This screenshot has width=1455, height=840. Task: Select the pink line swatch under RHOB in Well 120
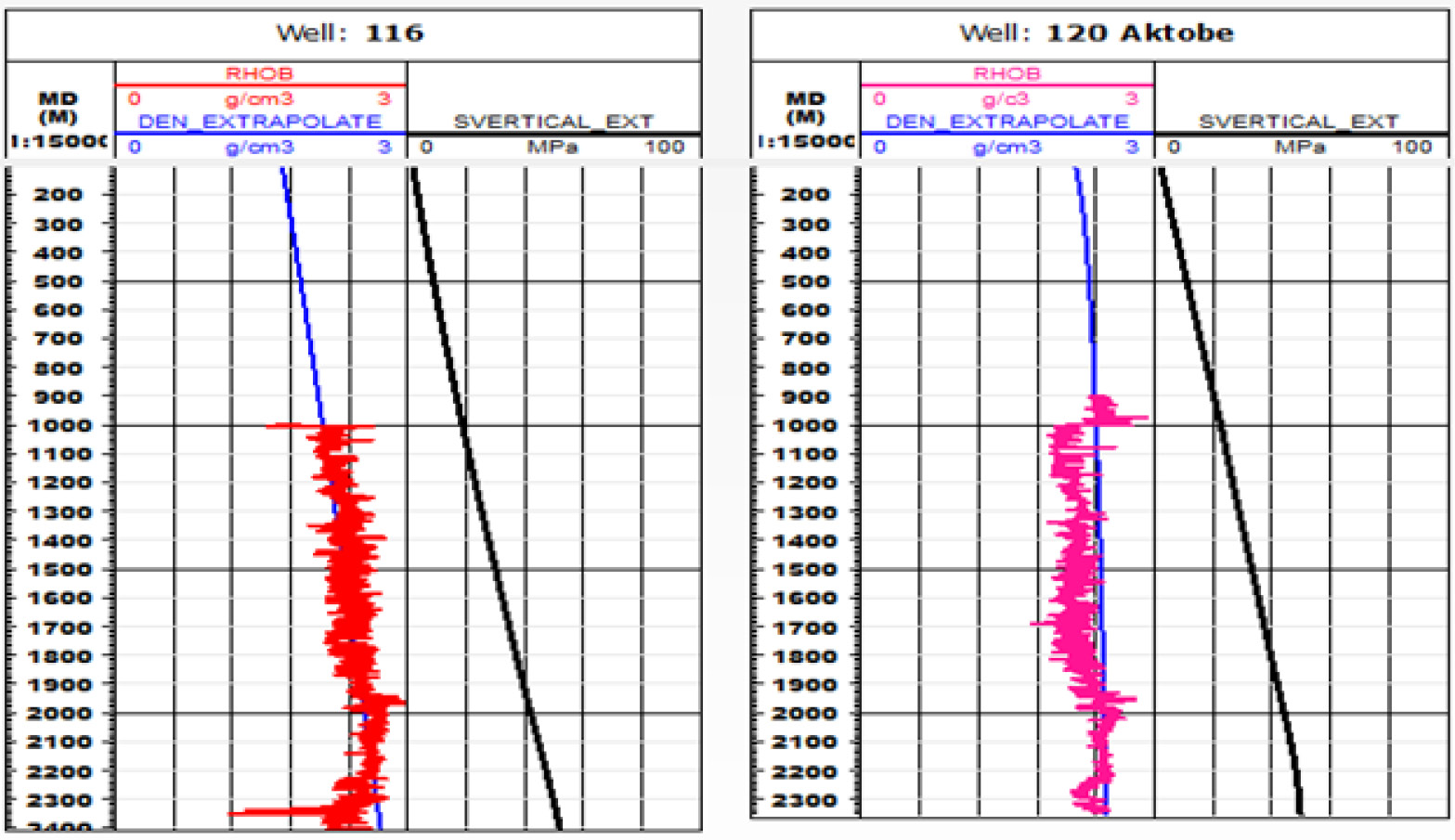[x=1007, y=85]
